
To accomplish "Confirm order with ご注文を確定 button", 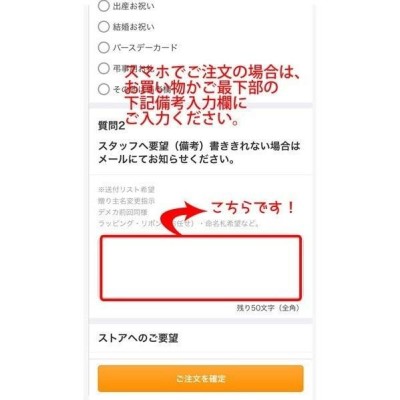I will pyautogui.click(x=201, y=379).
